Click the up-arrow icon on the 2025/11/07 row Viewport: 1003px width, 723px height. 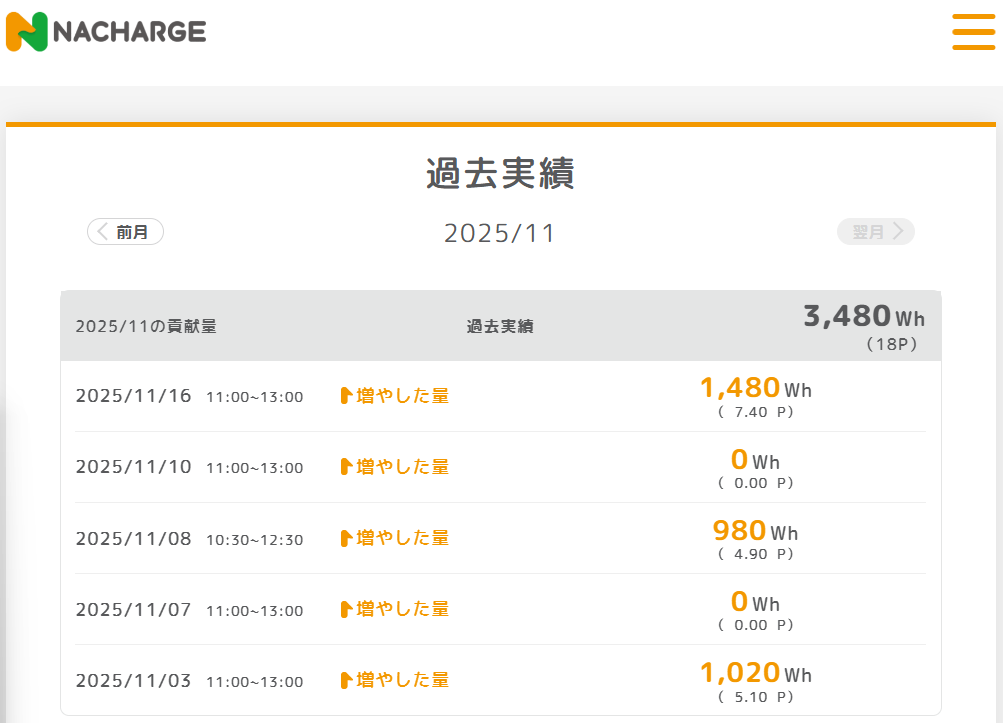[346, 609]
